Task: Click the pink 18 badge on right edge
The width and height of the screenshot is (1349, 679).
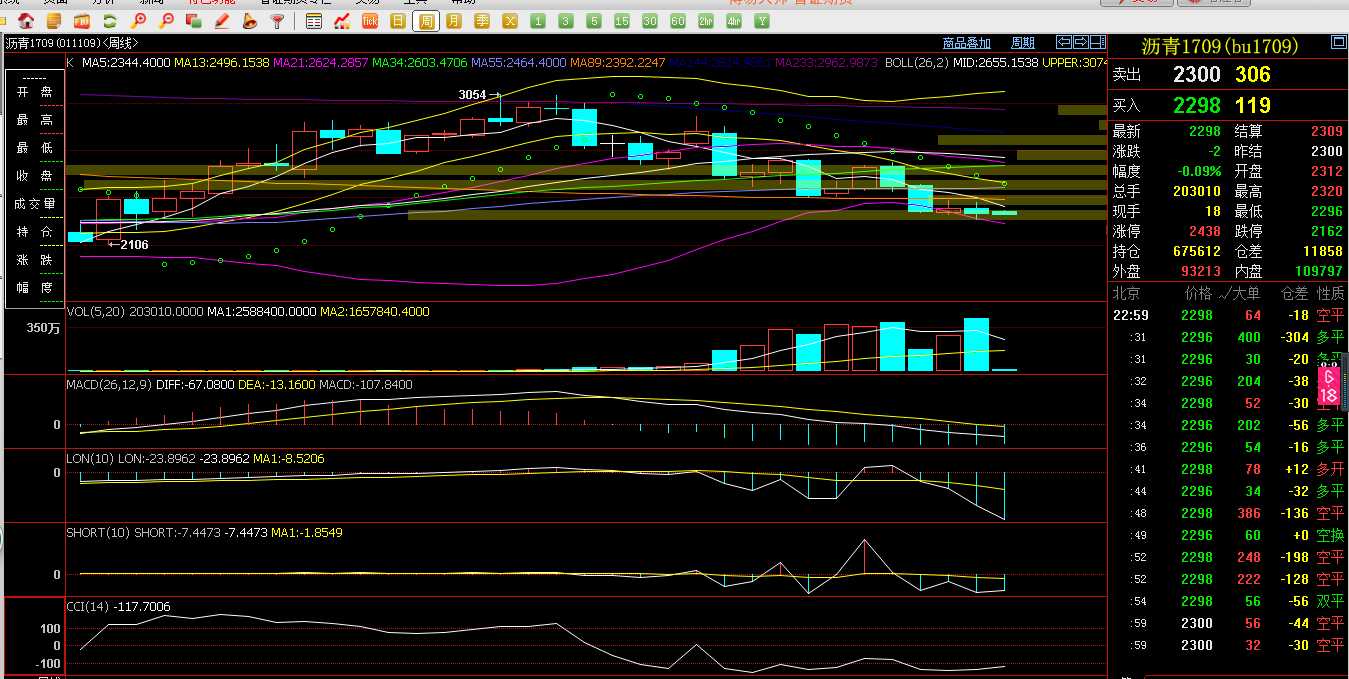Action: tap(1327, 388)
